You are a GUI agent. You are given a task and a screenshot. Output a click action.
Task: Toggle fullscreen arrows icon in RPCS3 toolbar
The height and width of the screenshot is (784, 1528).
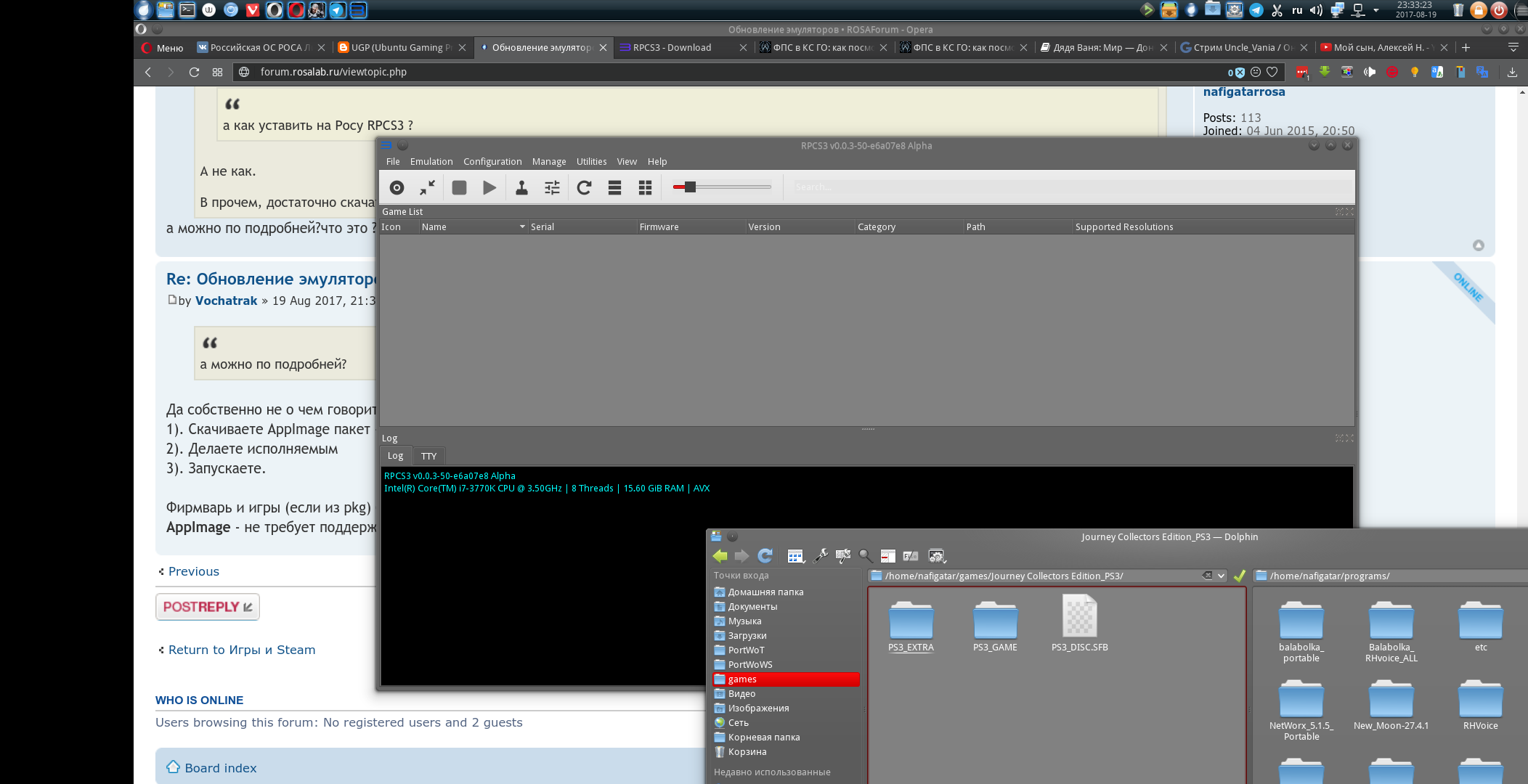click(x=427, y=188)
